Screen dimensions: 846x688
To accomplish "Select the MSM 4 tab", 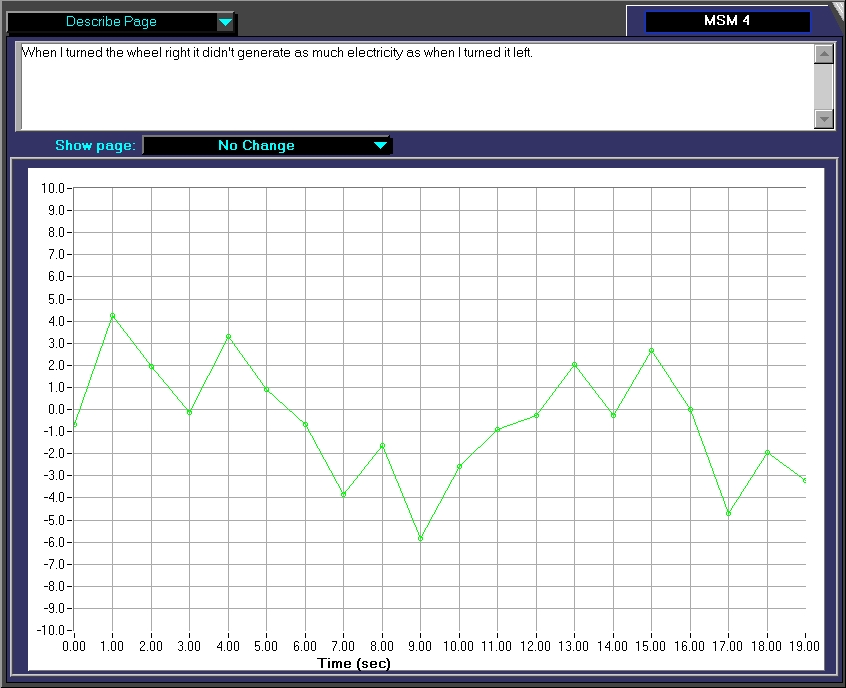I will [727, 21].
